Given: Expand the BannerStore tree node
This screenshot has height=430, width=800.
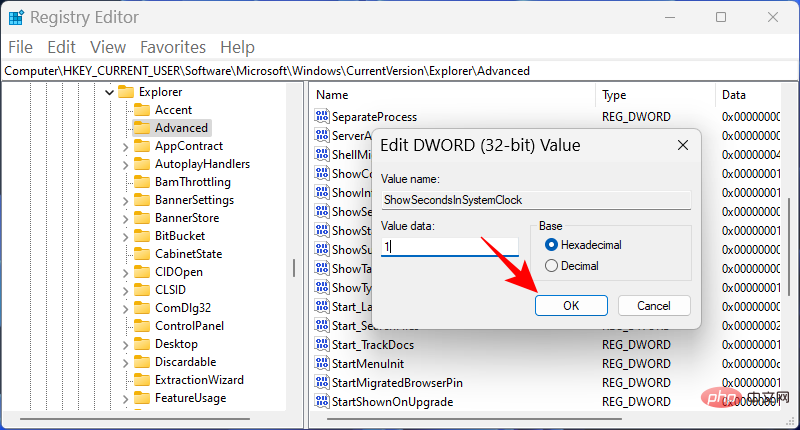Looking at the screenshot, I should click(124, 218).
